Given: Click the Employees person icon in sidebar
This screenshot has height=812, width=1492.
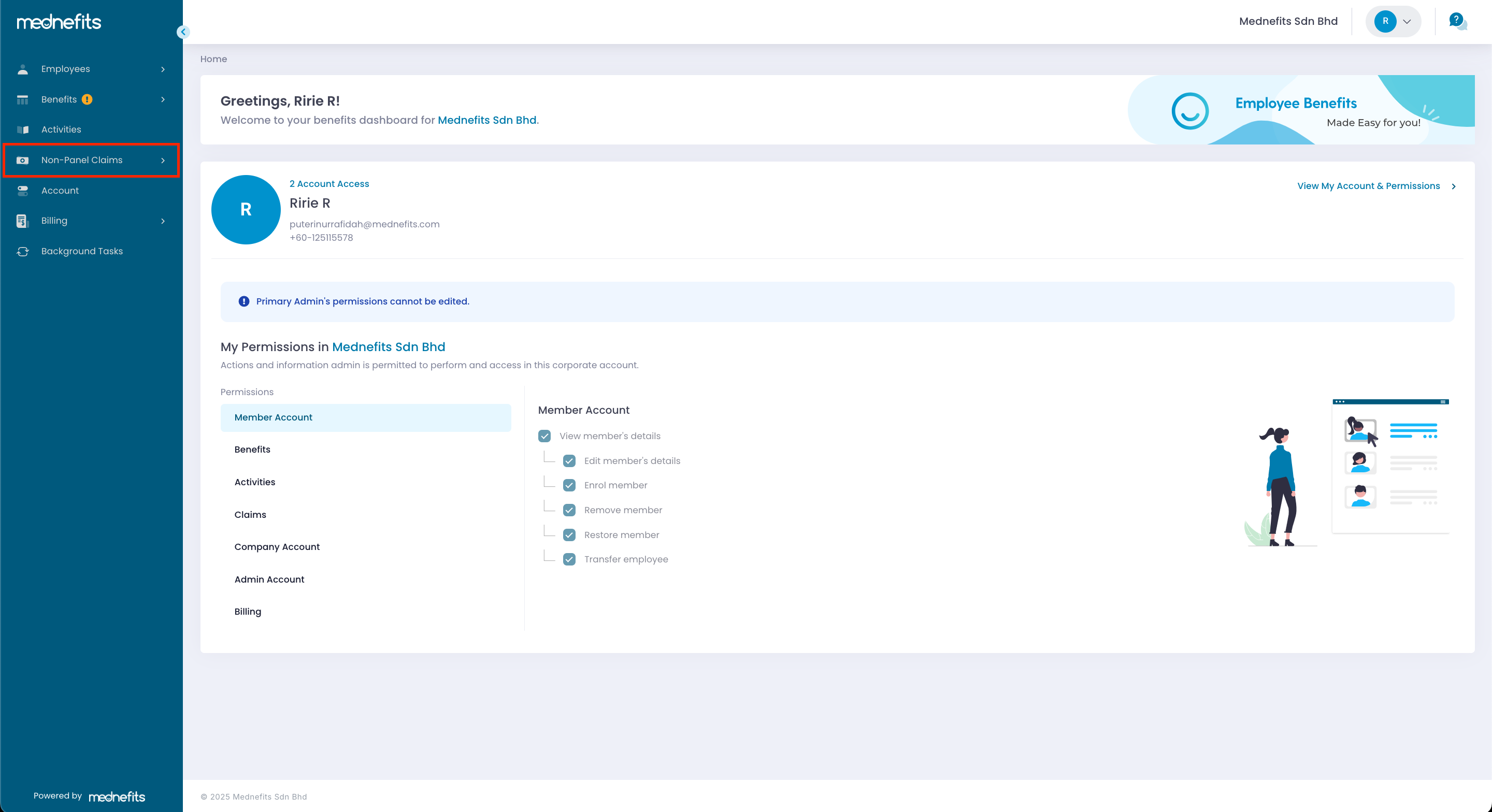Looking at the screenshot, I should (x=23, y=69).
